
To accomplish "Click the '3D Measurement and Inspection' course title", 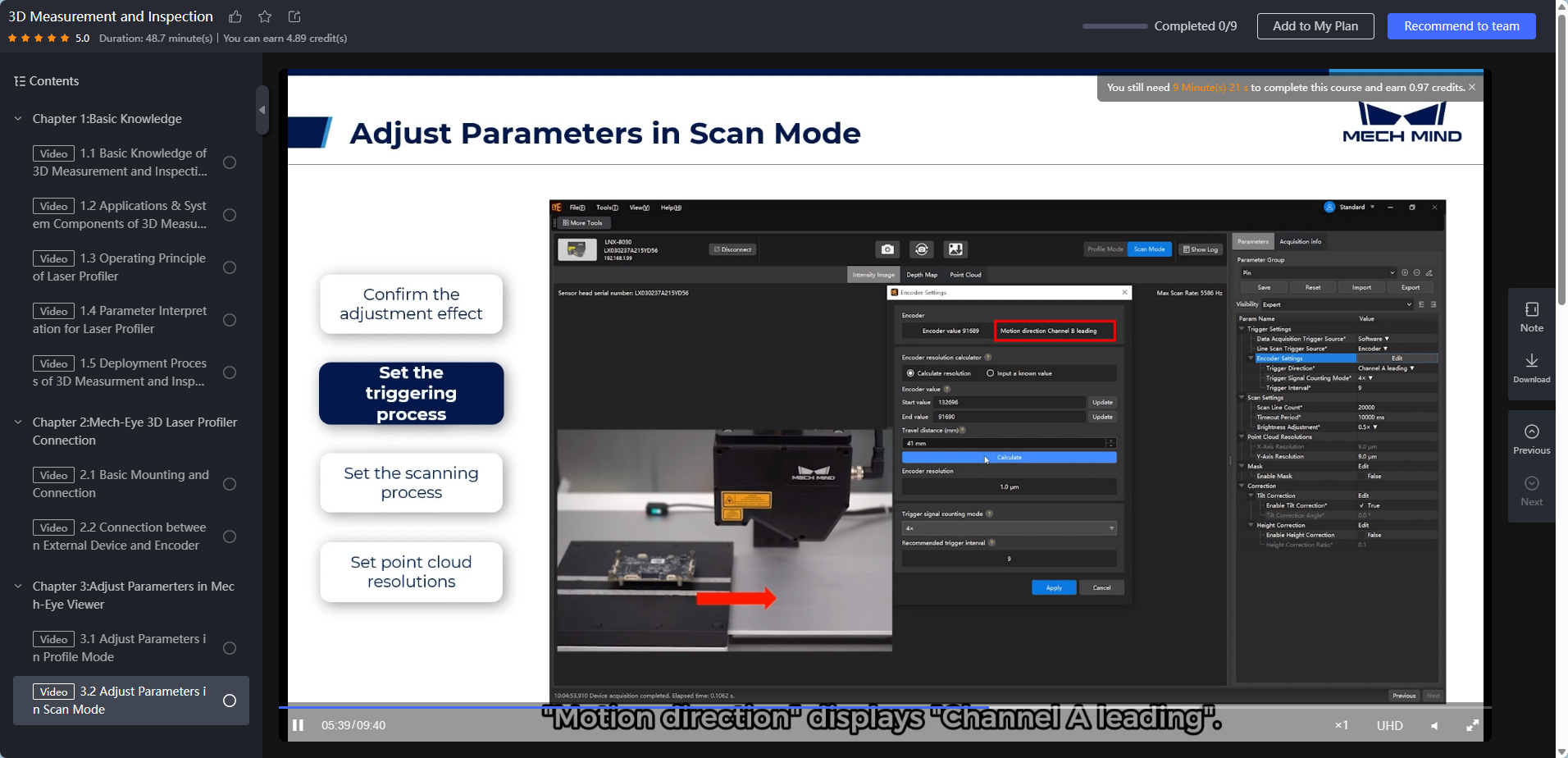I will (x=111, y=16).
